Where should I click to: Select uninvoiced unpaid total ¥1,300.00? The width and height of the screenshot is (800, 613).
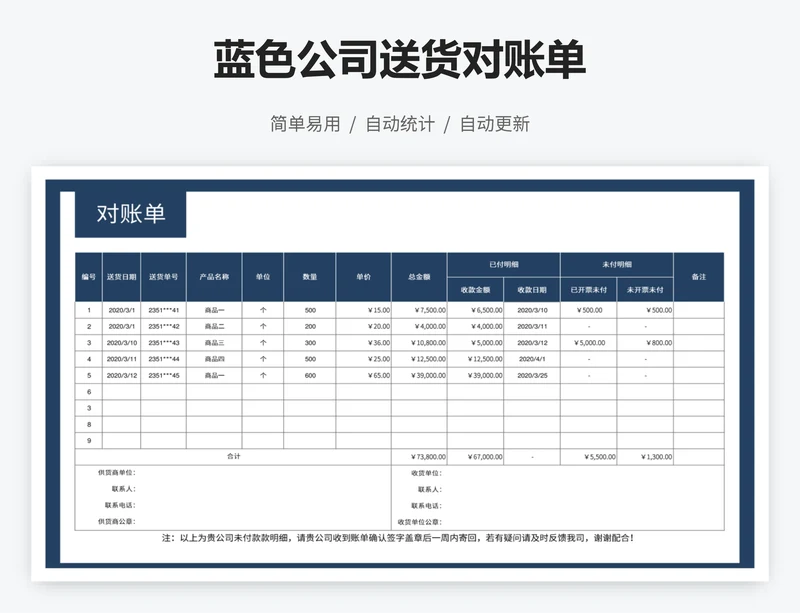coord(645,457)
